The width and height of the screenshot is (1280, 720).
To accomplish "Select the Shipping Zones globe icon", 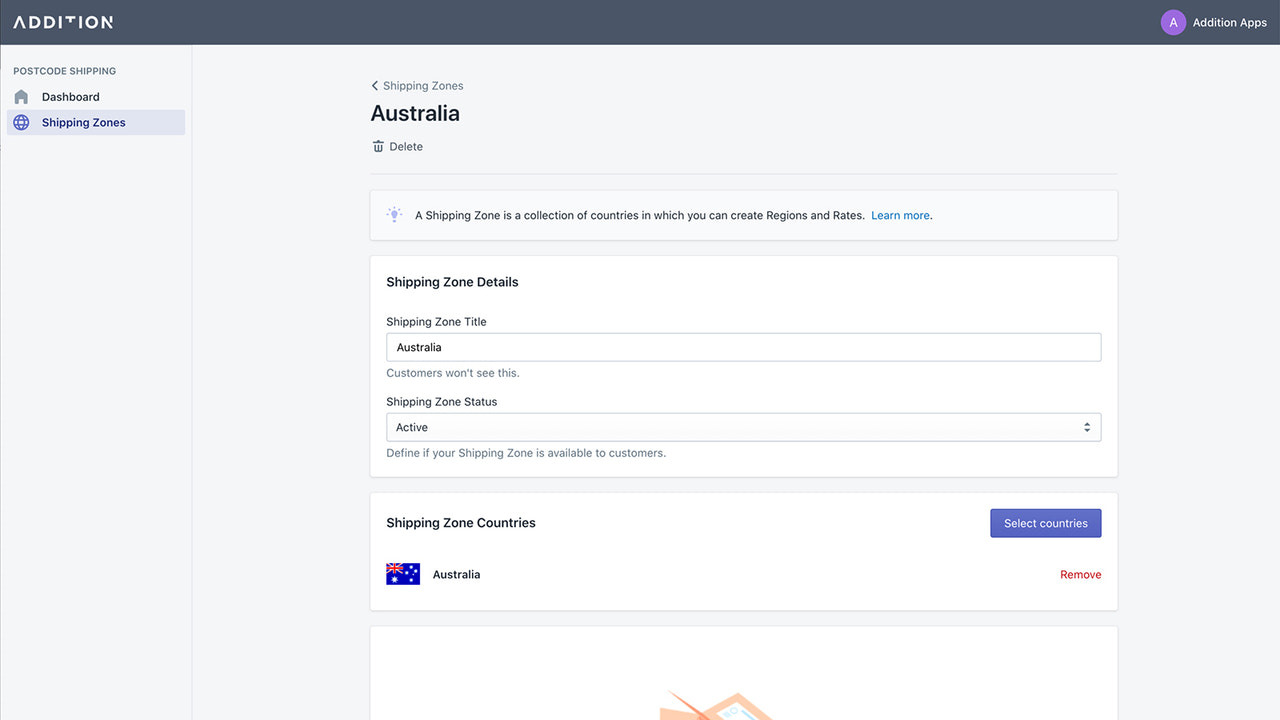I will 21,122.
